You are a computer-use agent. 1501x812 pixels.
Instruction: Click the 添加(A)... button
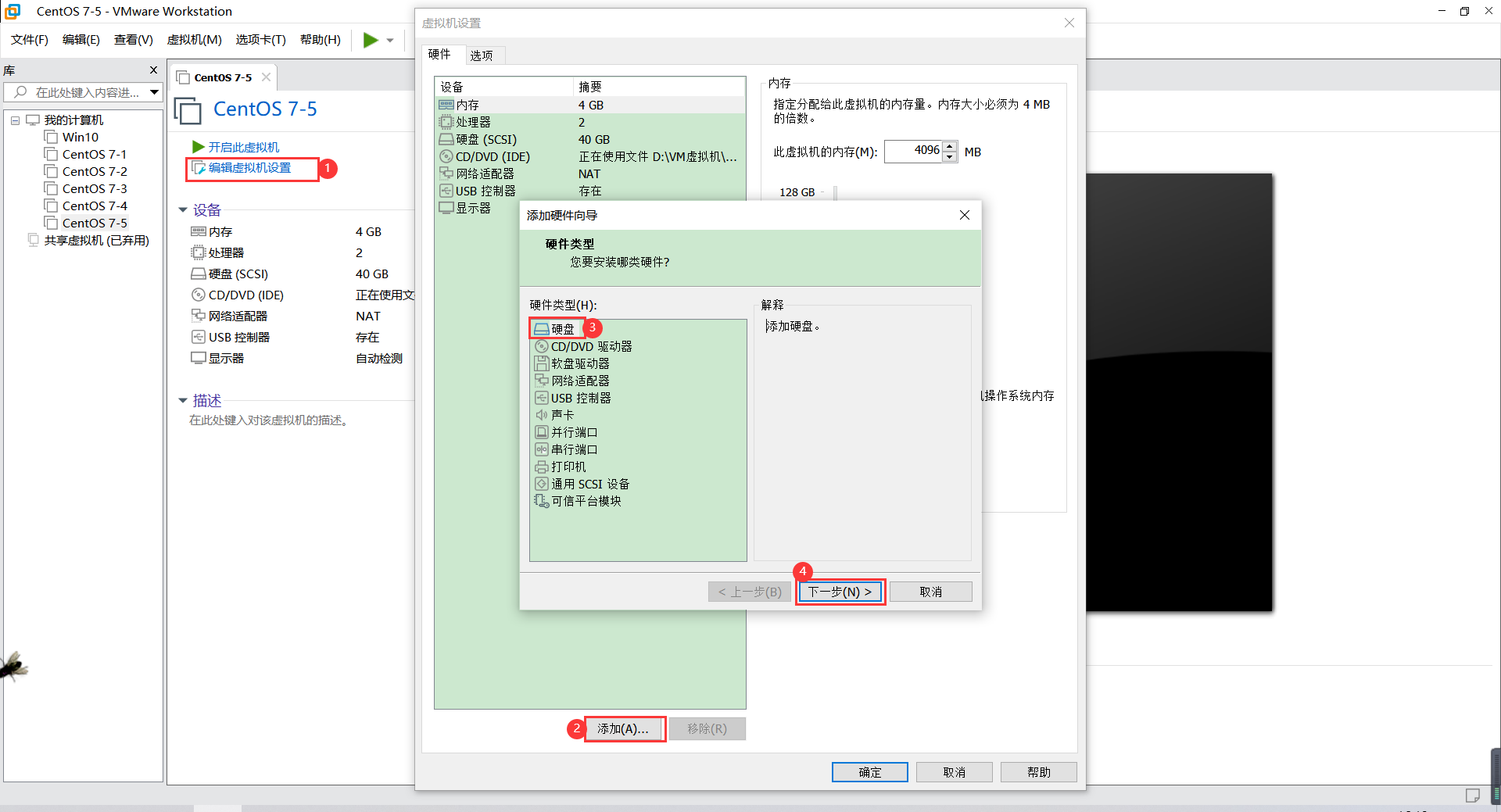point(624,728)
